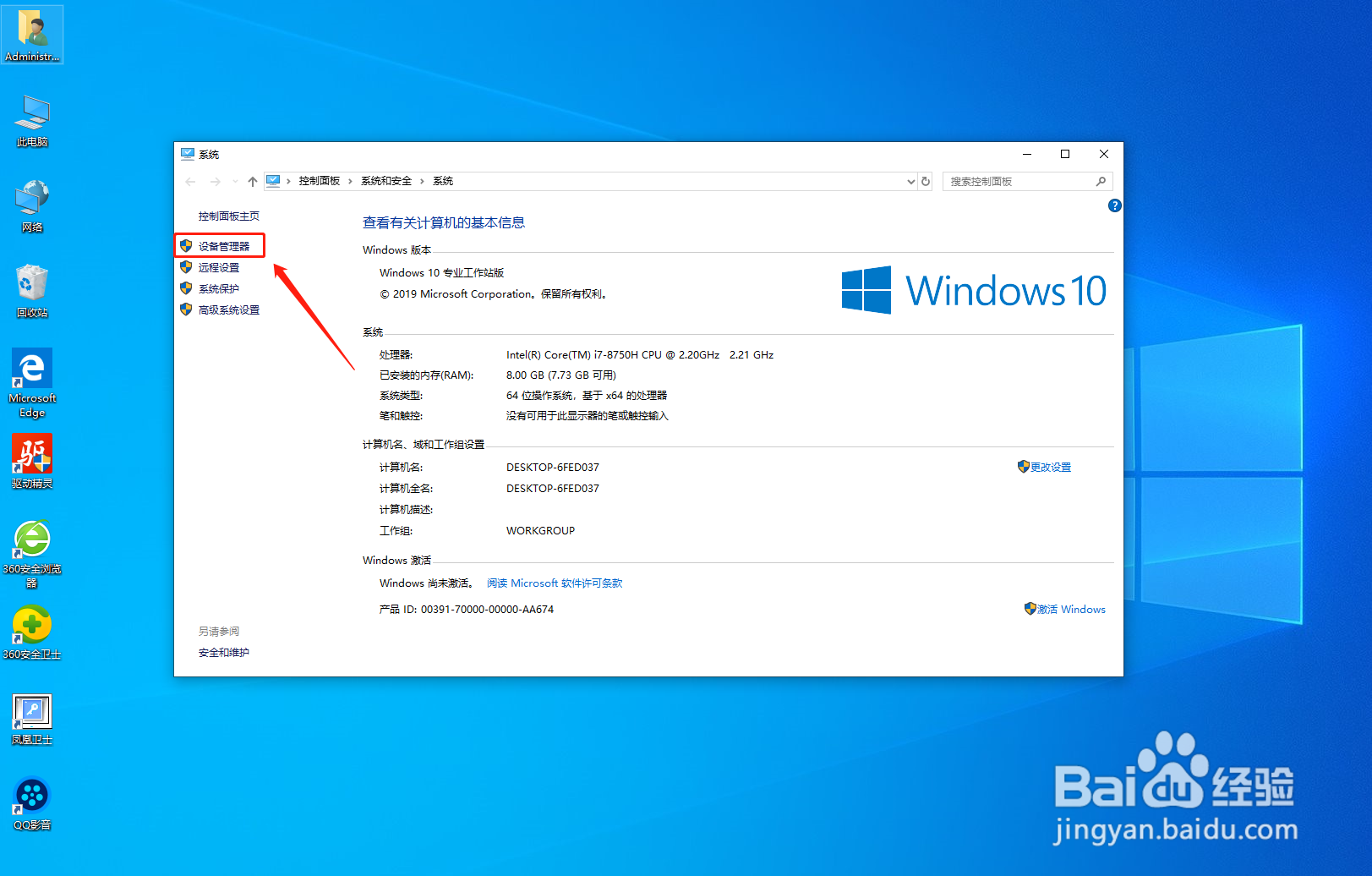Click the forward navigation arrow

215,181
